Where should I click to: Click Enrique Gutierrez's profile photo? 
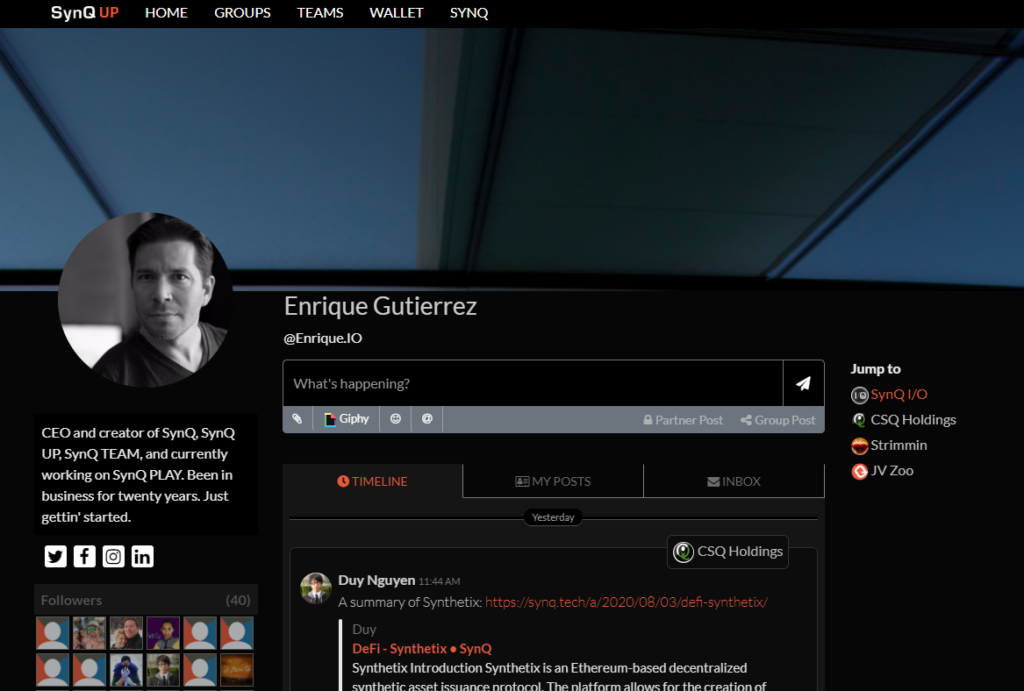point(145,300)
